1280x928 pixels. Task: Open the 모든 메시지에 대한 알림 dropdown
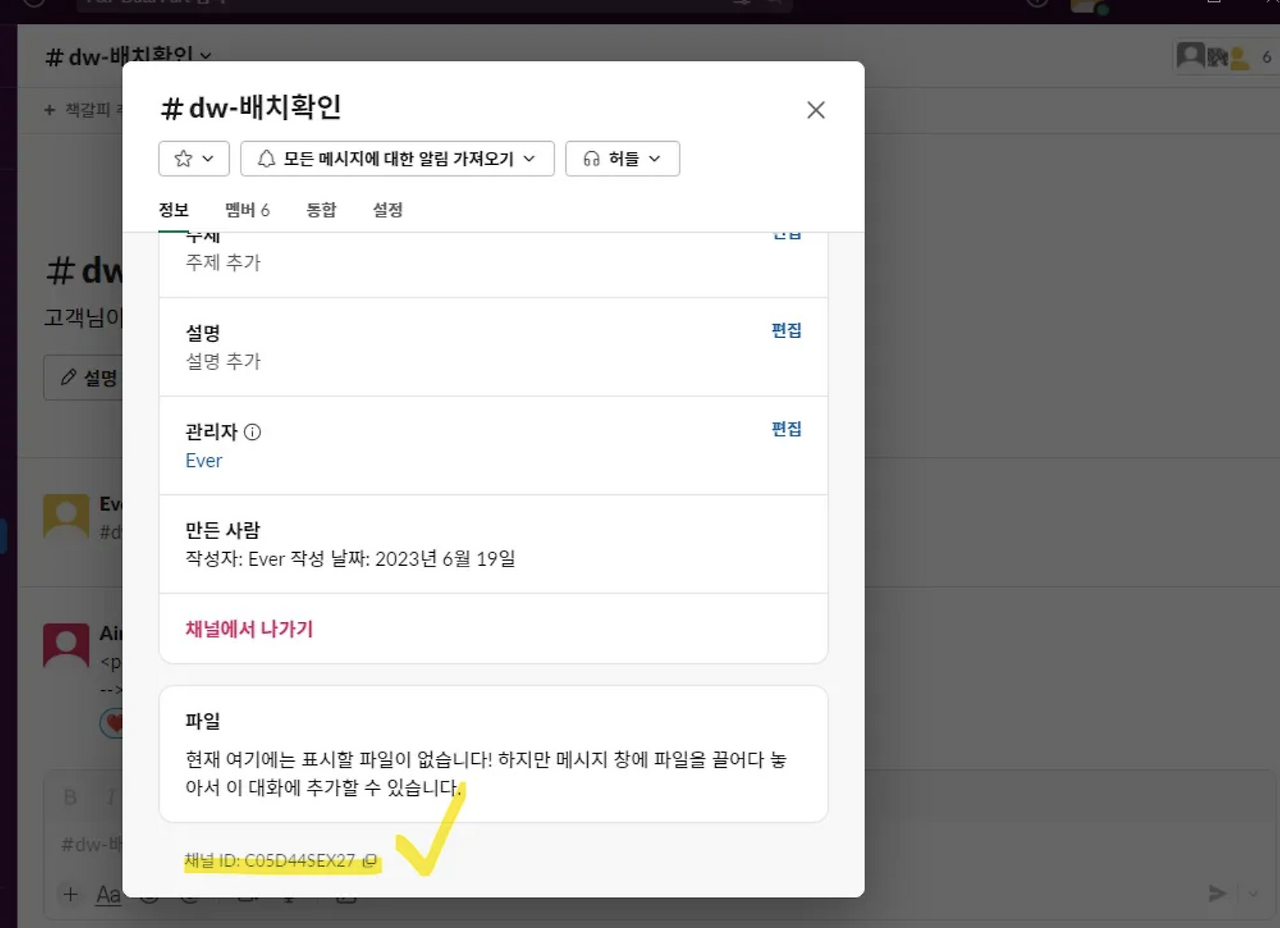397,158
